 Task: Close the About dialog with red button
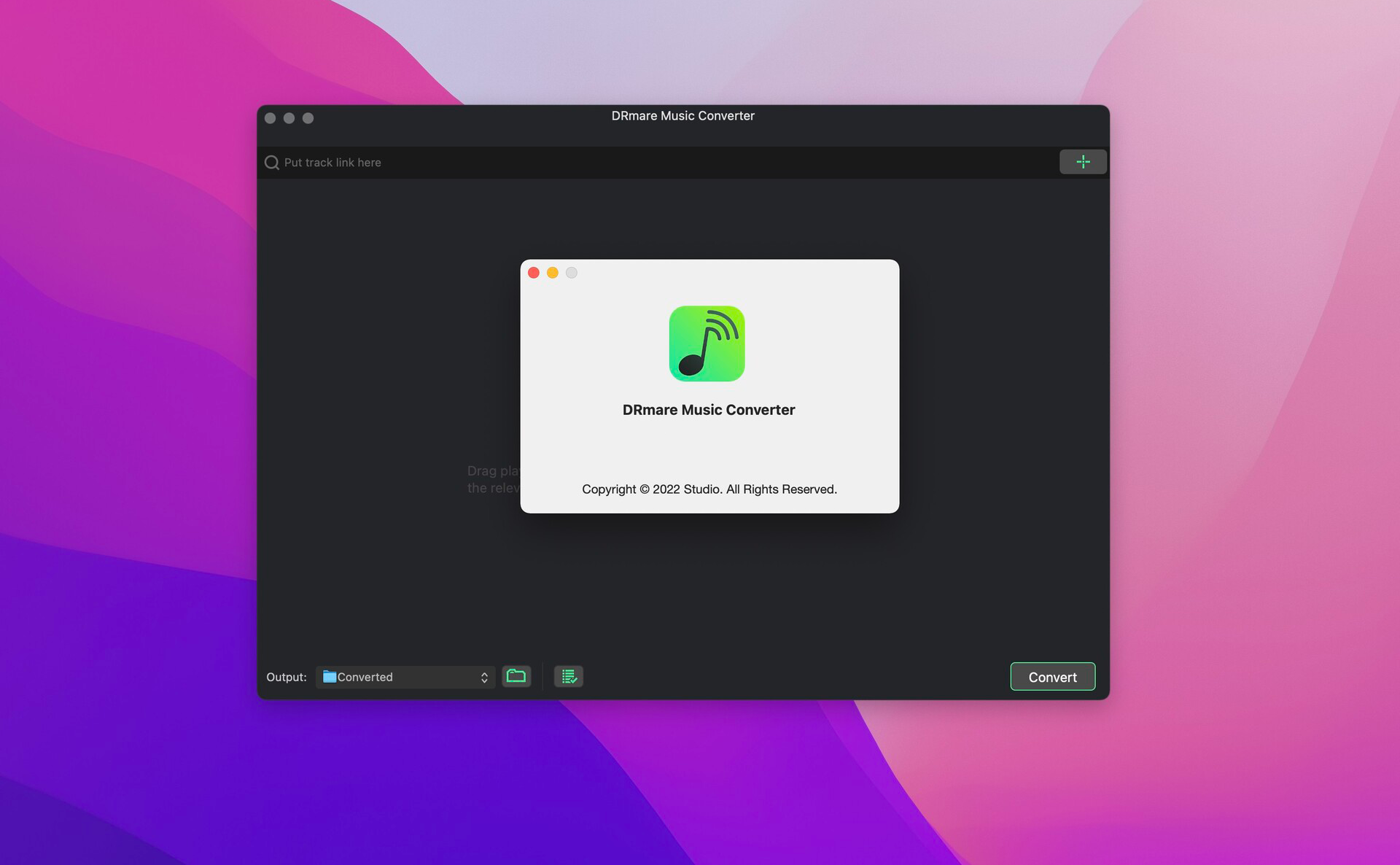(x=534, y=273)
